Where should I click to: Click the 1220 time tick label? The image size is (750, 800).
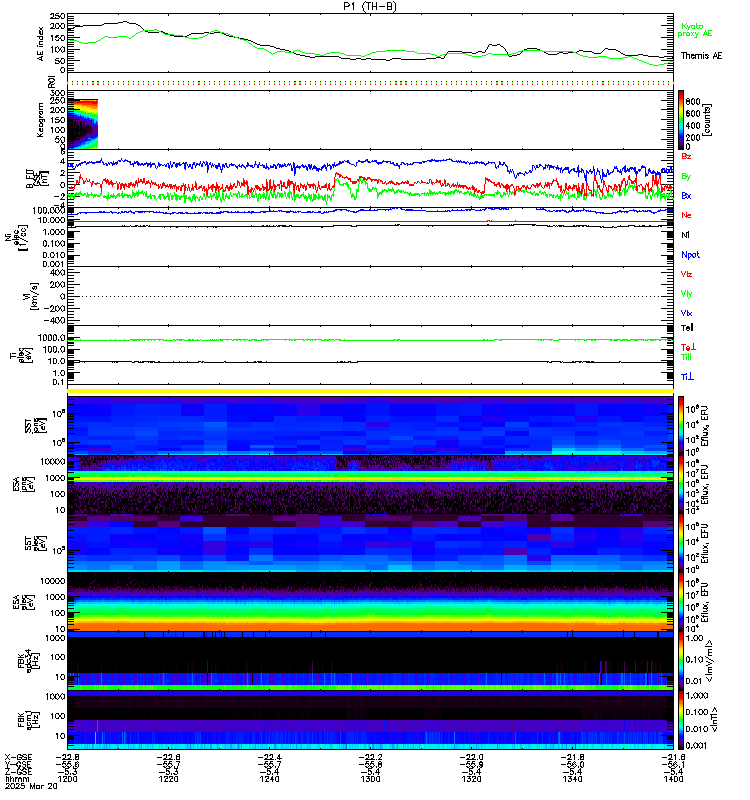coord(168,779)
